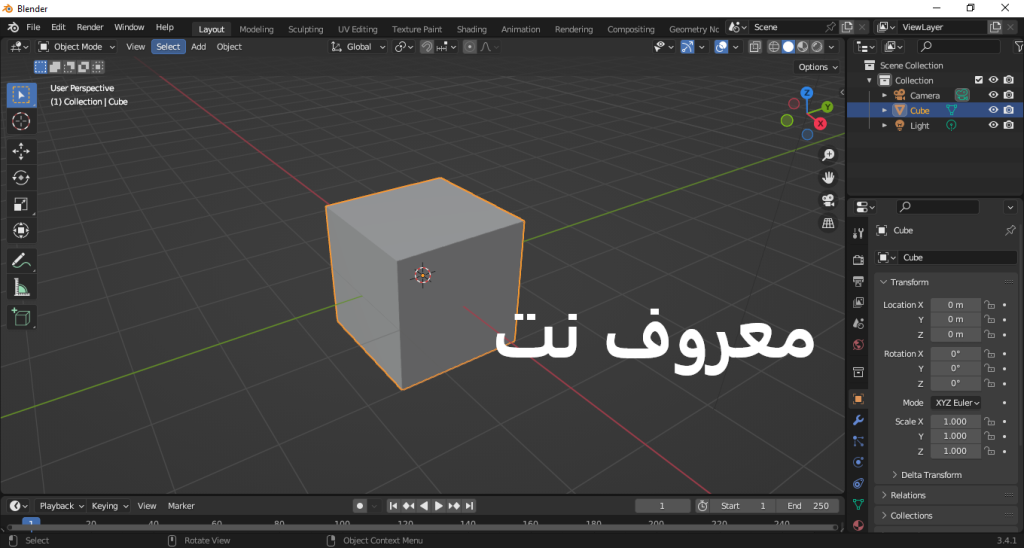Image resolution: width=1024 pixels, height=548 pixels.
Task: Select material preview shading sphere
Action: (x=803, y=47)
